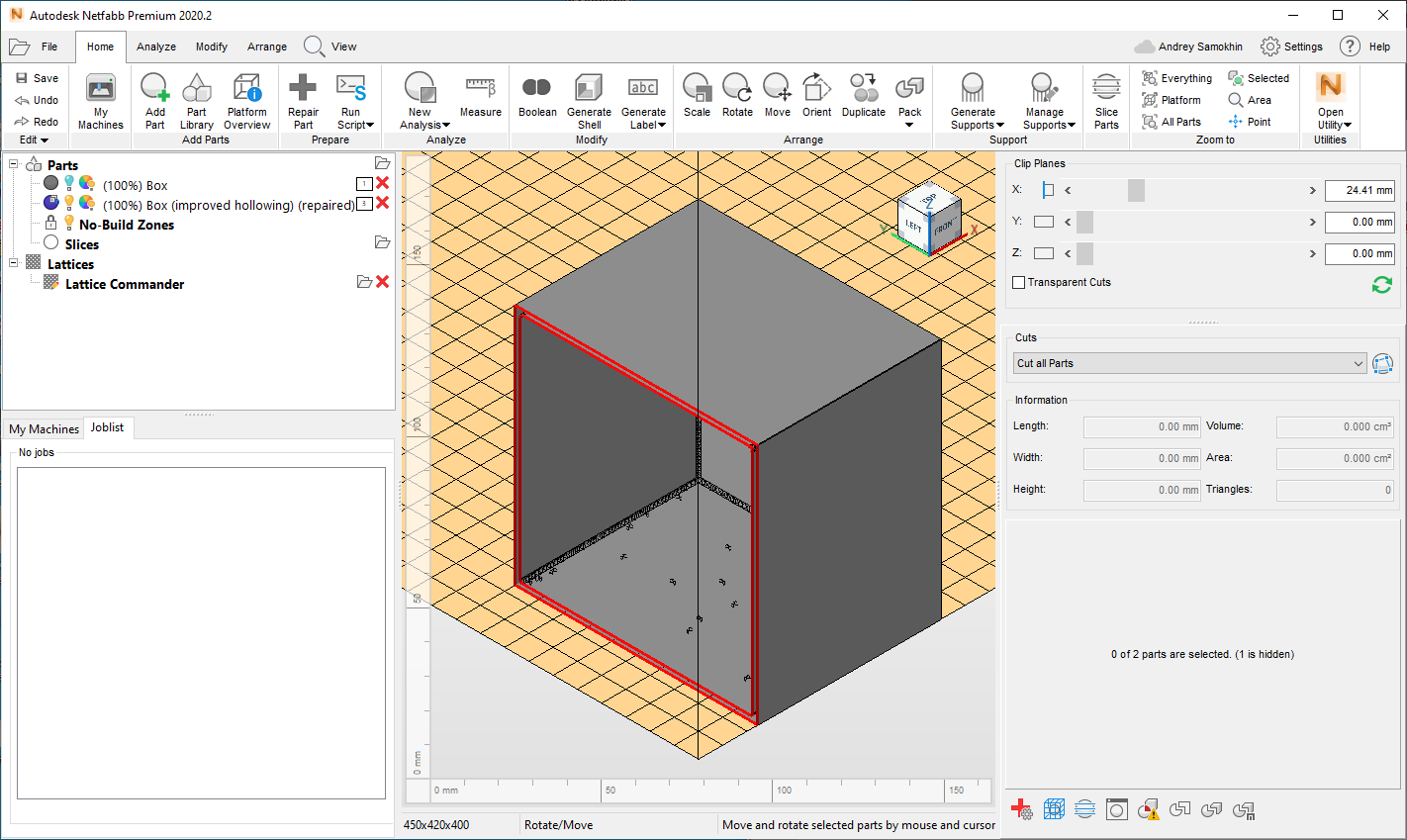1407x840 pixels.
Task: Open the Pack tool
Action: (908, 94)
